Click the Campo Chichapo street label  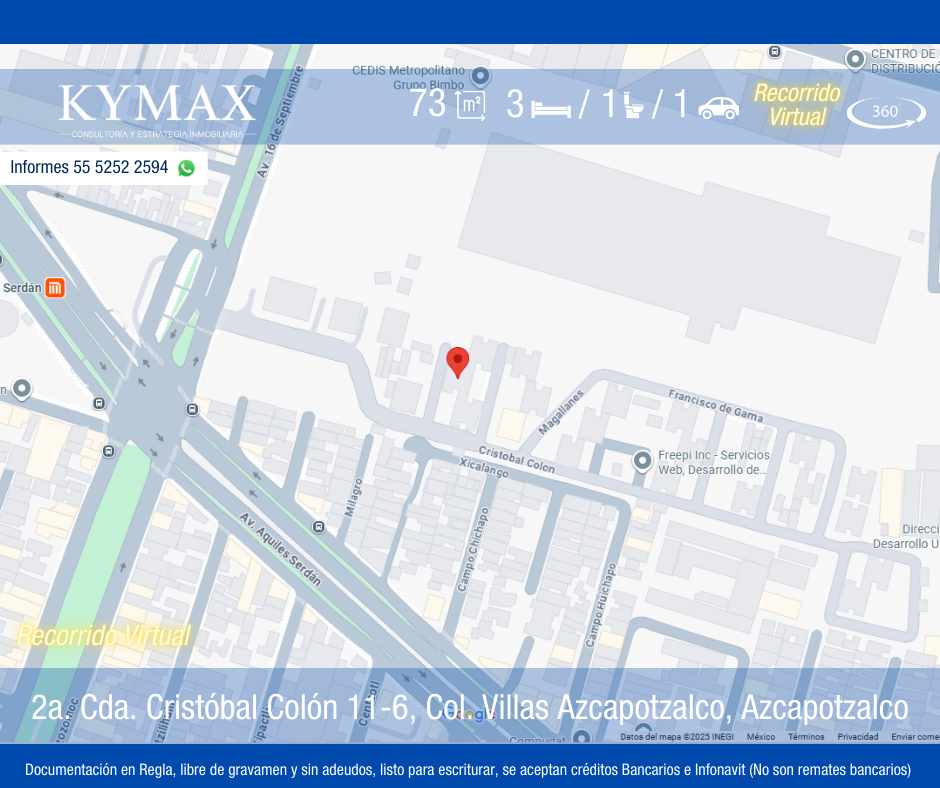coord(473,549)
